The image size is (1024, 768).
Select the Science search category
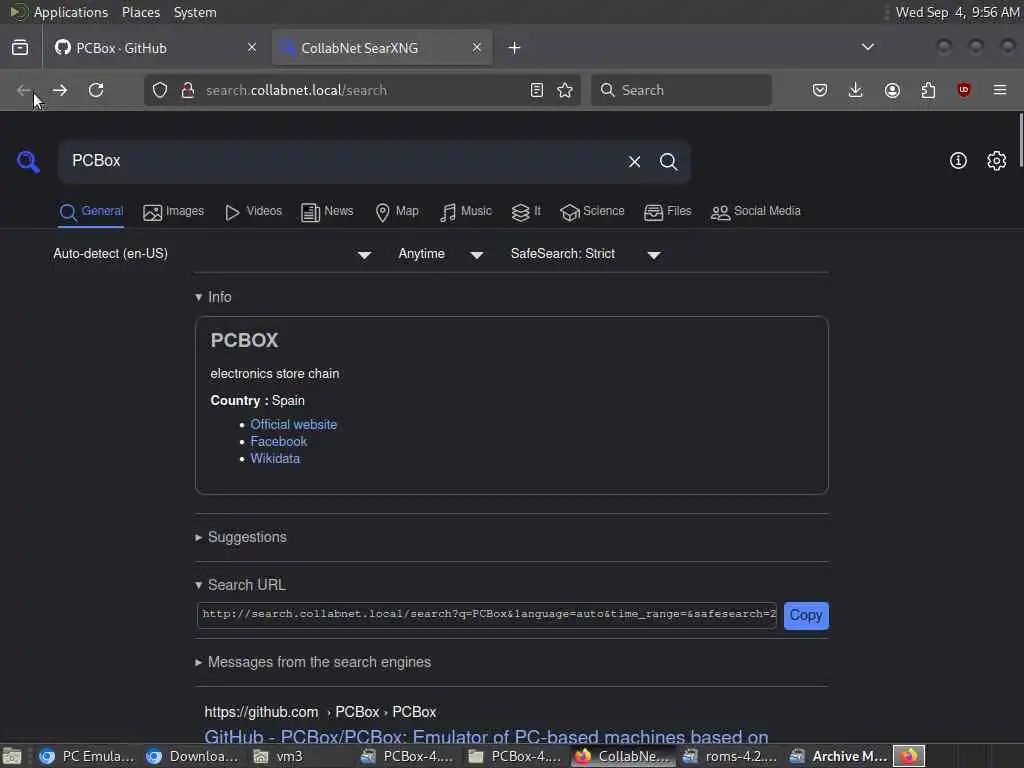pos(592,212)
